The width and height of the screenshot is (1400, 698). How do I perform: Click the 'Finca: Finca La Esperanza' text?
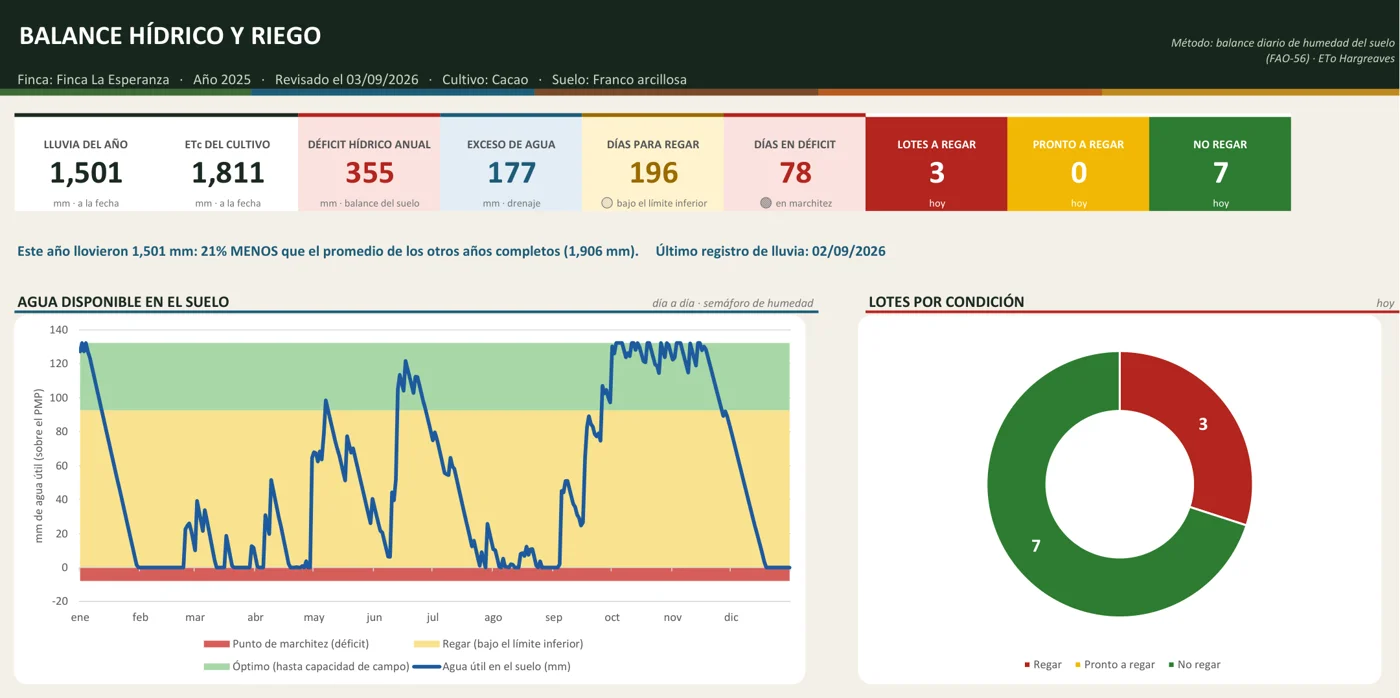[93, 79]
